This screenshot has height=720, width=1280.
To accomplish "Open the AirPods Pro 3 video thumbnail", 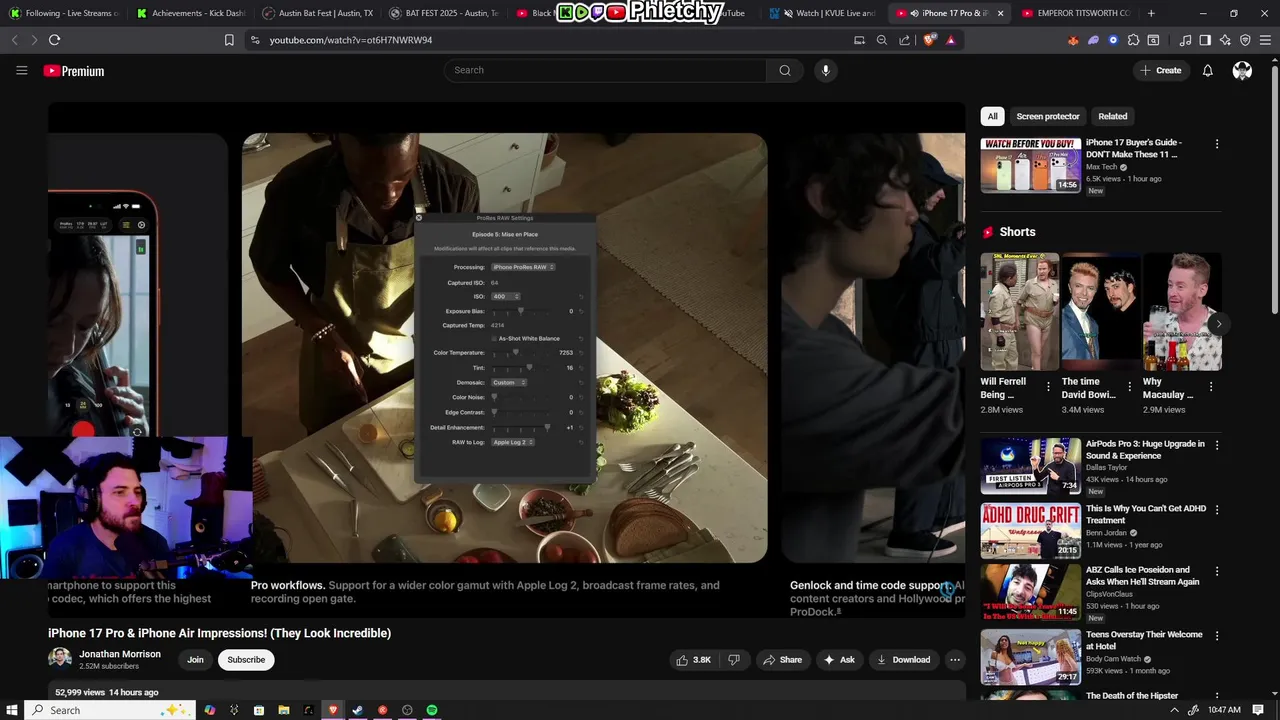I will pos(1030,466).
